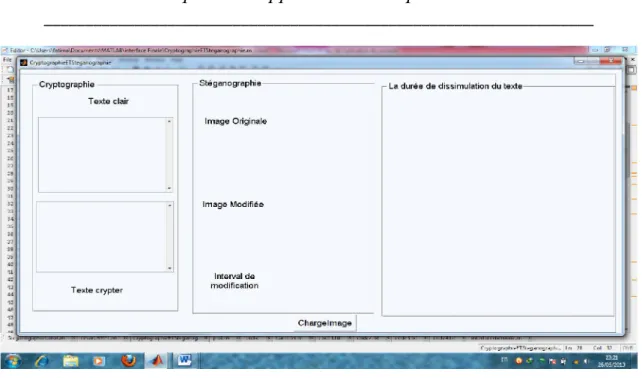Viewport: 642px width, 378px height.
Task: Click the "Texte crypter" label
Action: 97,290
